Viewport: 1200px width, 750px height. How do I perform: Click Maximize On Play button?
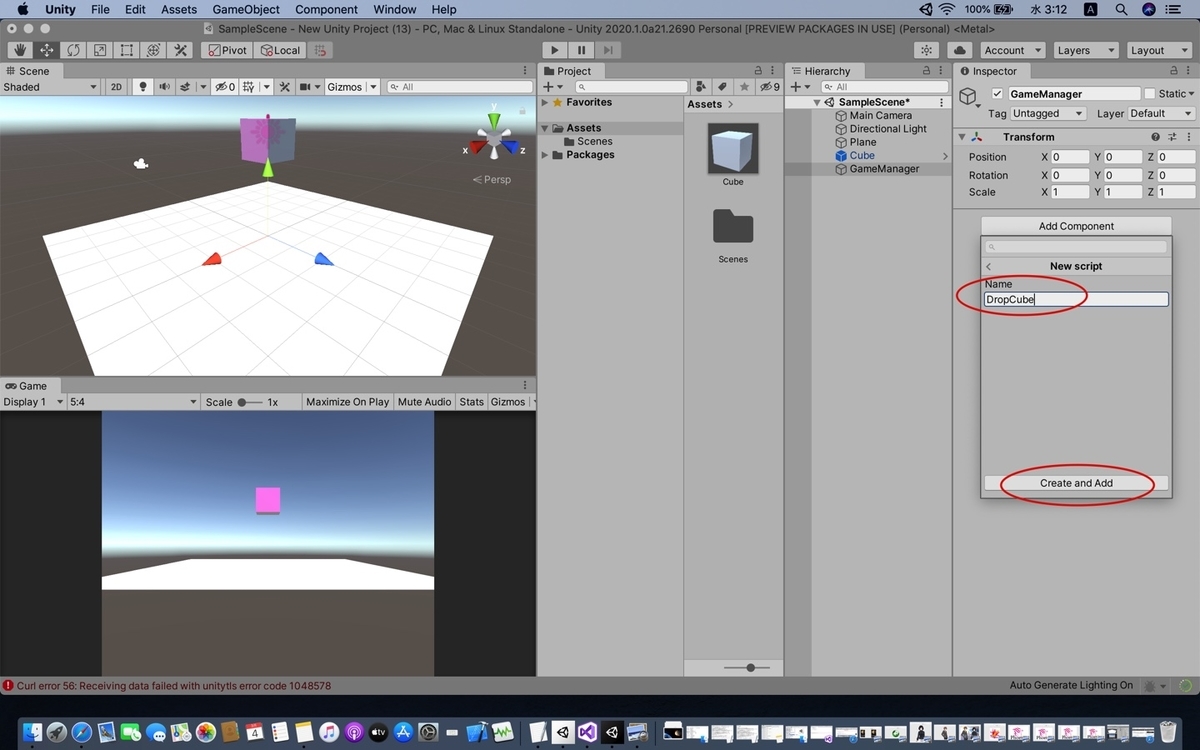coord(347,402)
